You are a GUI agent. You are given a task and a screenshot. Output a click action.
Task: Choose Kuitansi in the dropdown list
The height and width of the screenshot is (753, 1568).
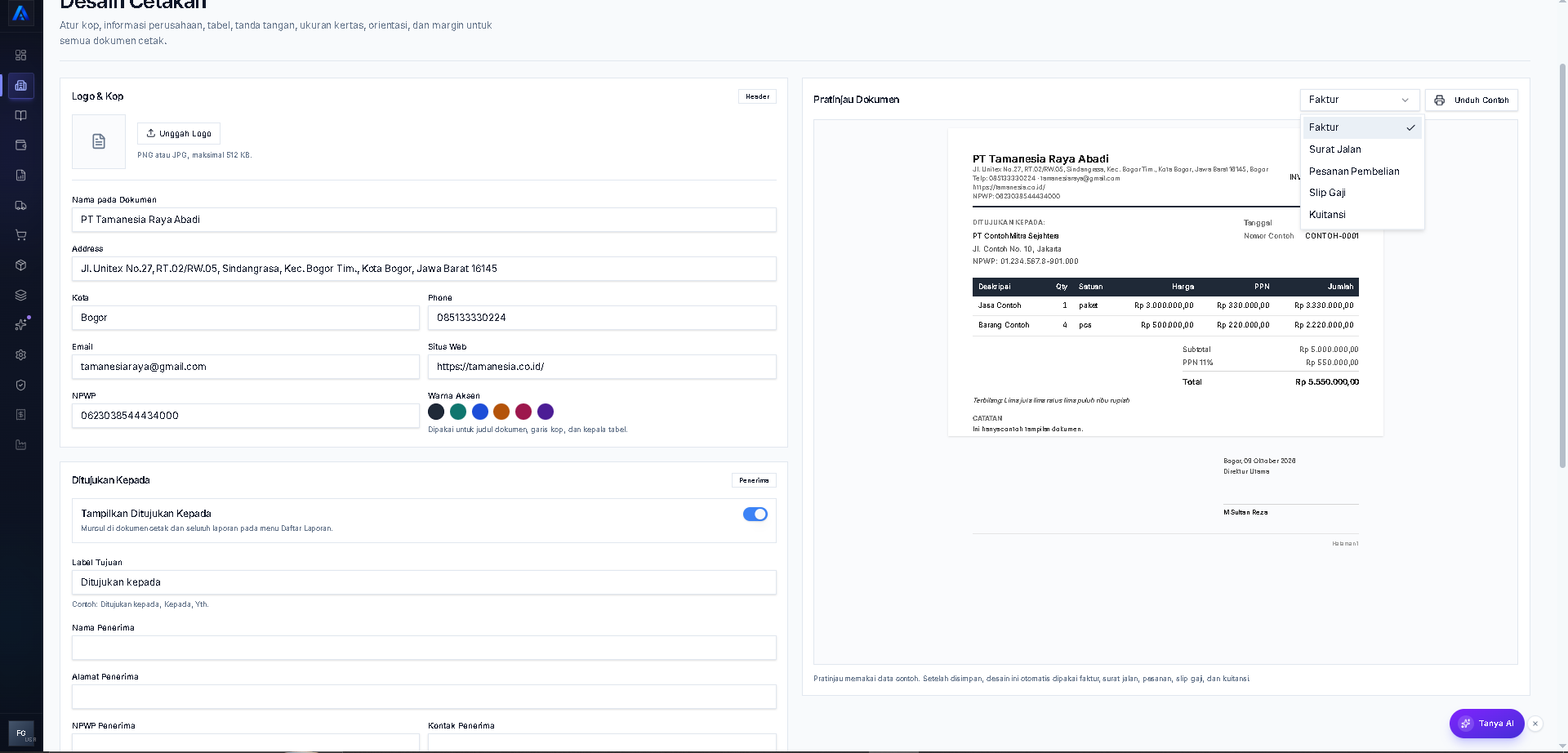pyautogui.click(x=1361, y=215)
